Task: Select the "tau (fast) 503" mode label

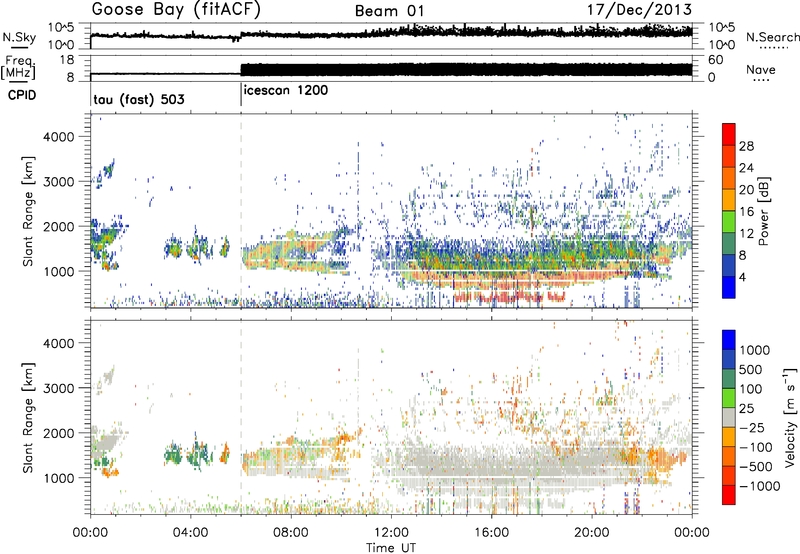Action: point(139,99)
